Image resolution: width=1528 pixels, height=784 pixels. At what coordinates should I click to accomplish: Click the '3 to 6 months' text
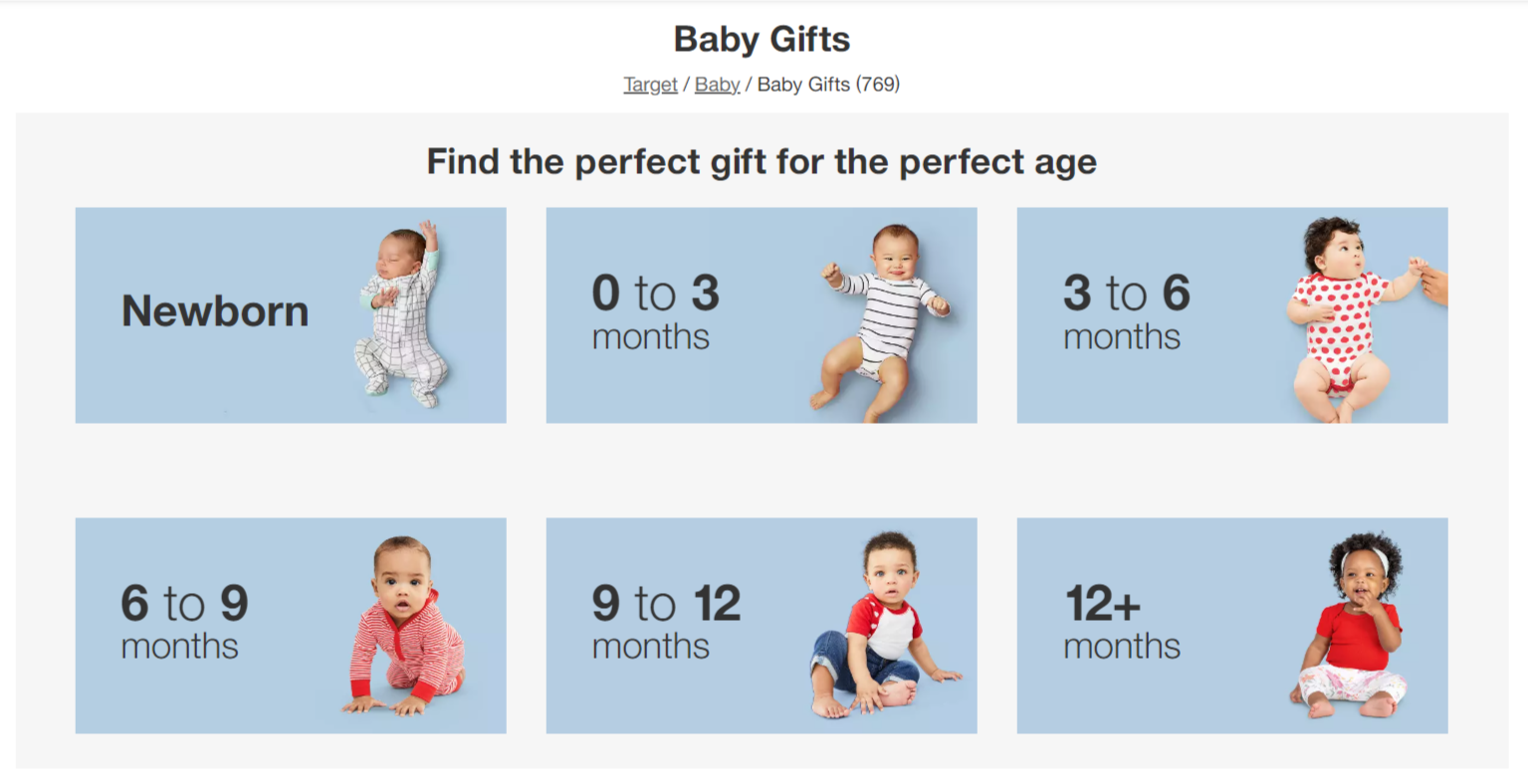1126,311
